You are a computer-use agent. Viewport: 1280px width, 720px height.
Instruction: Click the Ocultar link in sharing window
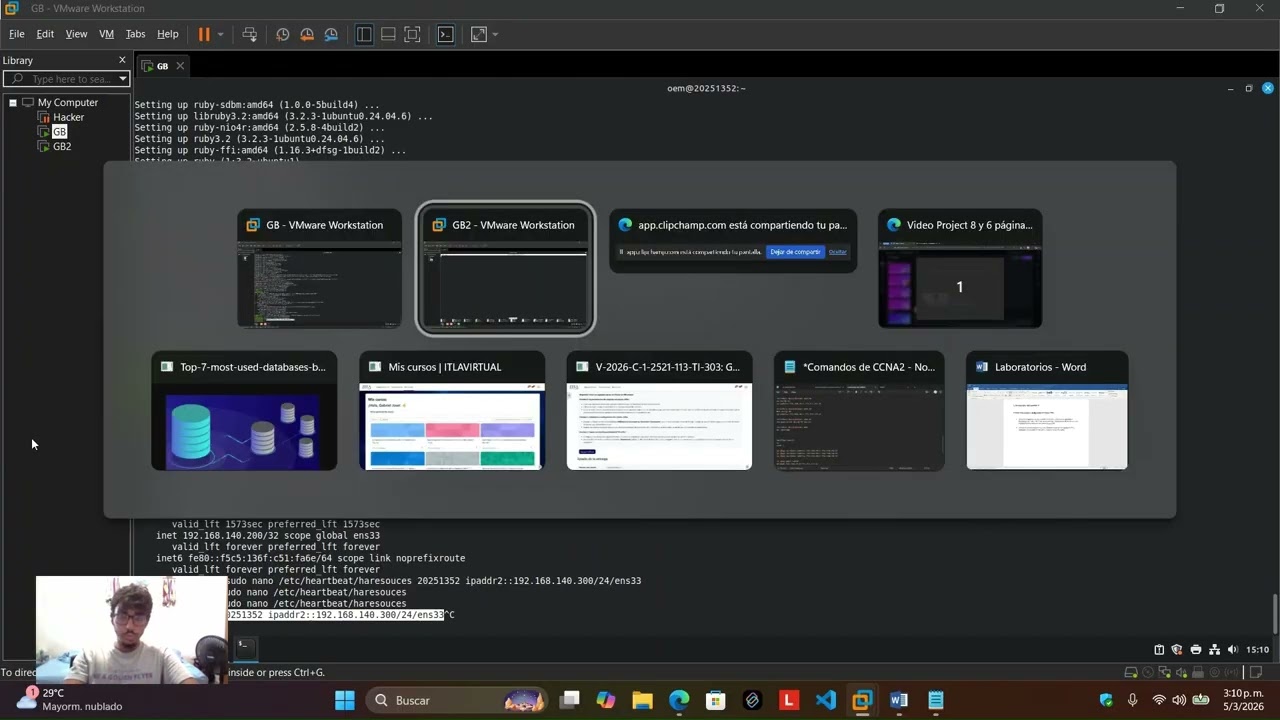[837, 252]
